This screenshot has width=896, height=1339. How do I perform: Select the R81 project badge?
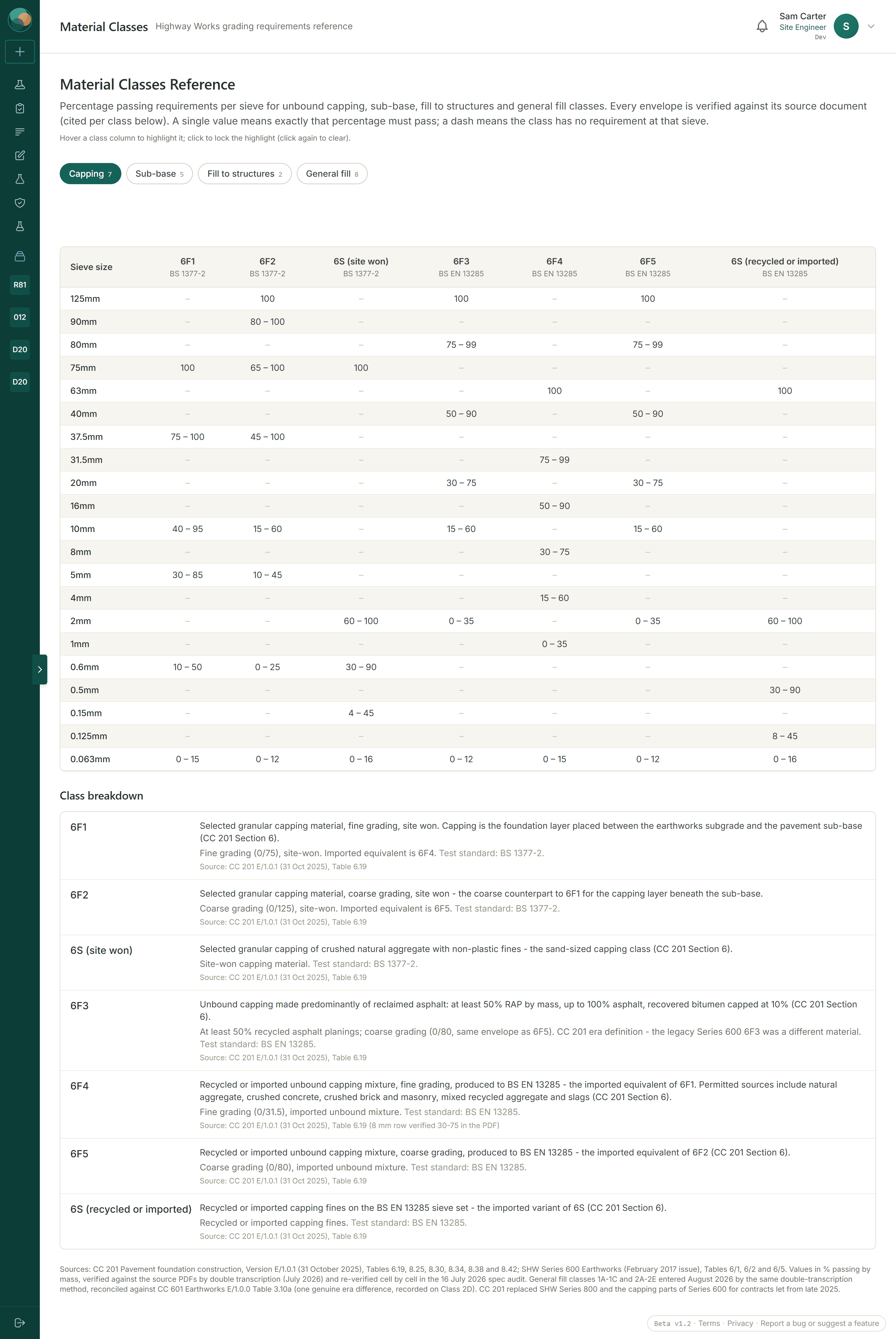(x=20, y=284)
